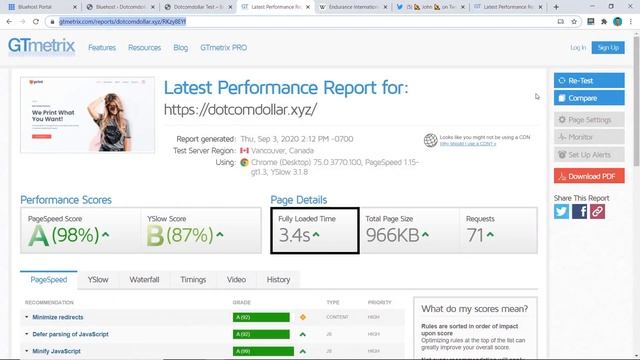
Task: Click green arrow icon for Minify JavaScript row
Action: click(x=302, y=351)
